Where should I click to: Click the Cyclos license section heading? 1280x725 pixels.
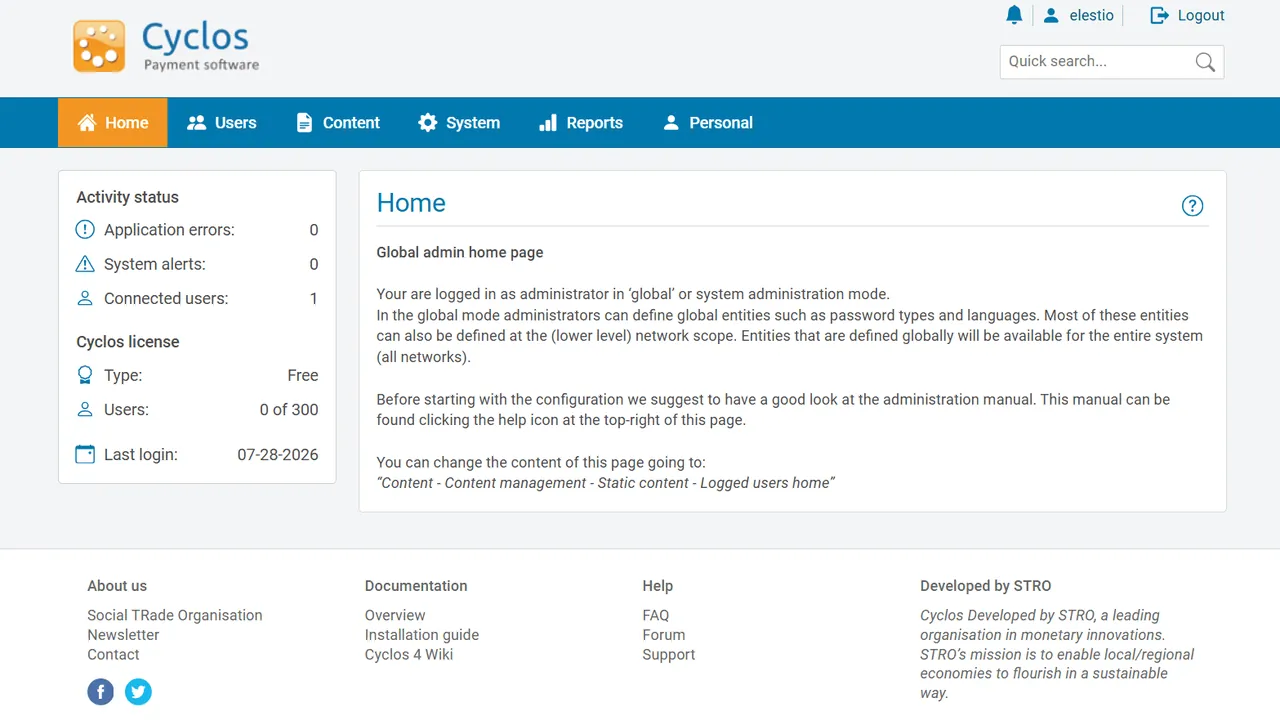click(x=128, y=341)
